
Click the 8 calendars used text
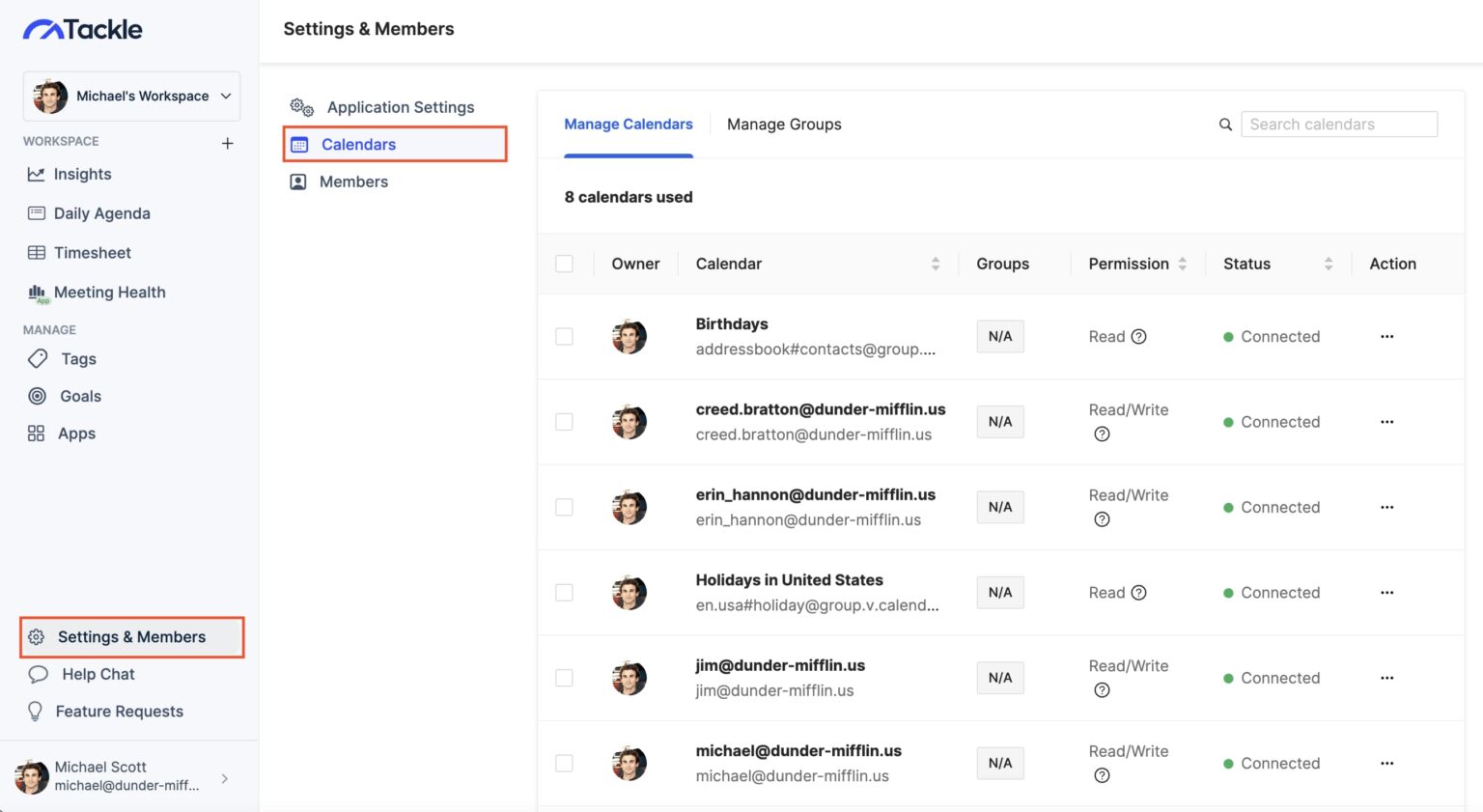(x=629, y=197)
